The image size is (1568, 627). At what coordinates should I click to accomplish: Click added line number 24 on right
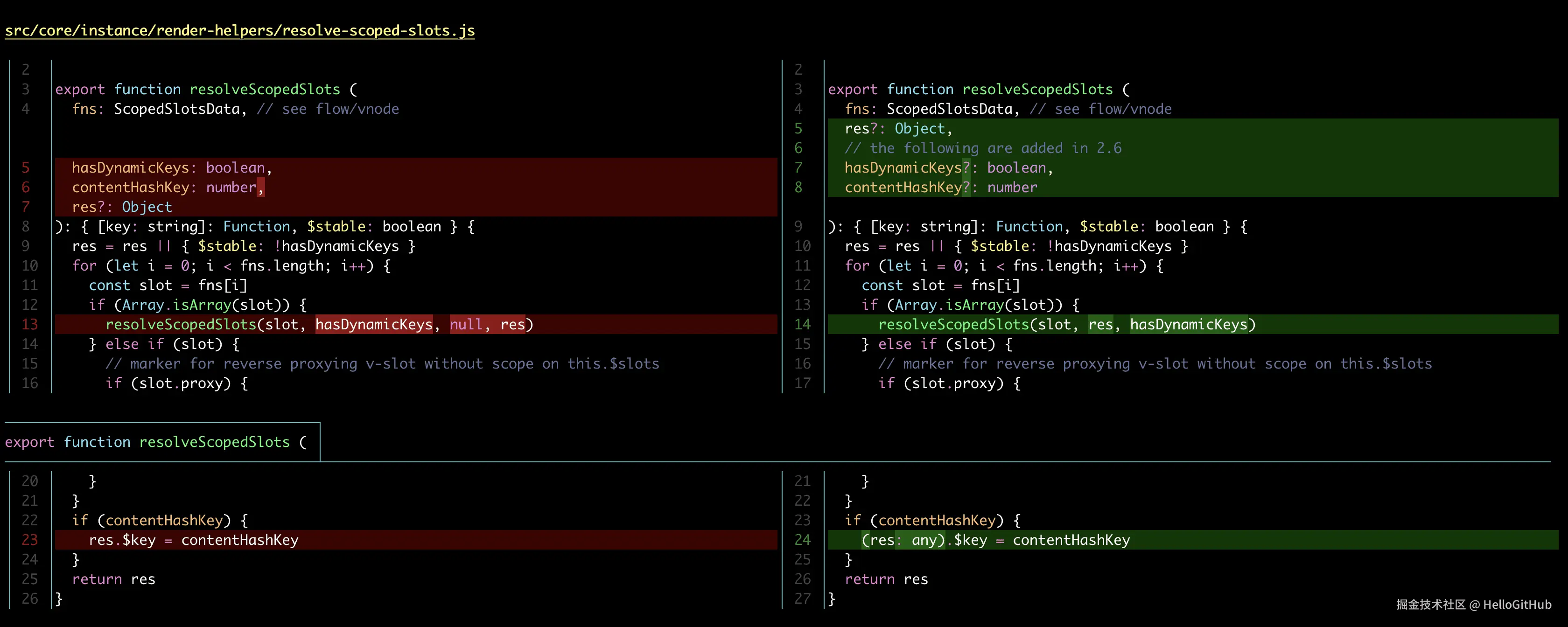point(802,540)
